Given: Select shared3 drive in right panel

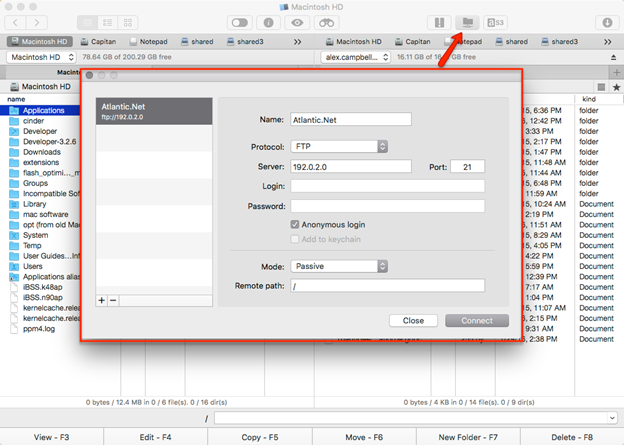Looking at the screenshot, I should [x=560, y=41].
